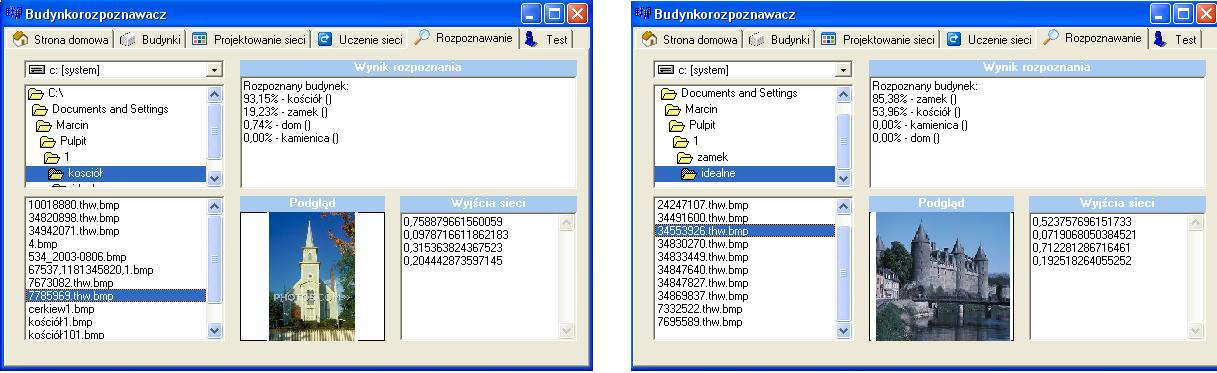Open Budynki tab in castle window
The image size is (1217, 373).
pyautogui.click(x=780, y=40)
